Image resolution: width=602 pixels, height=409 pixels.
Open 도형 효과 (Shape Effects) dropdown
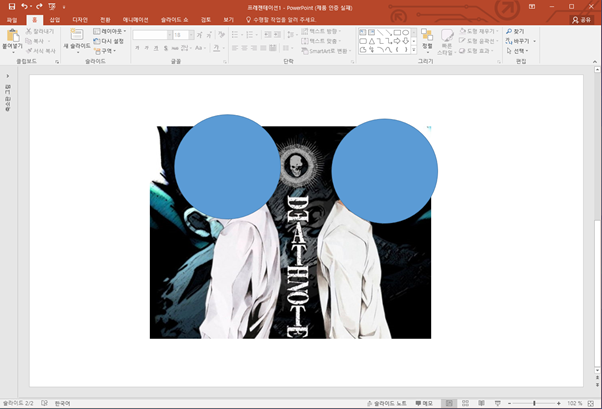point(476,51)
